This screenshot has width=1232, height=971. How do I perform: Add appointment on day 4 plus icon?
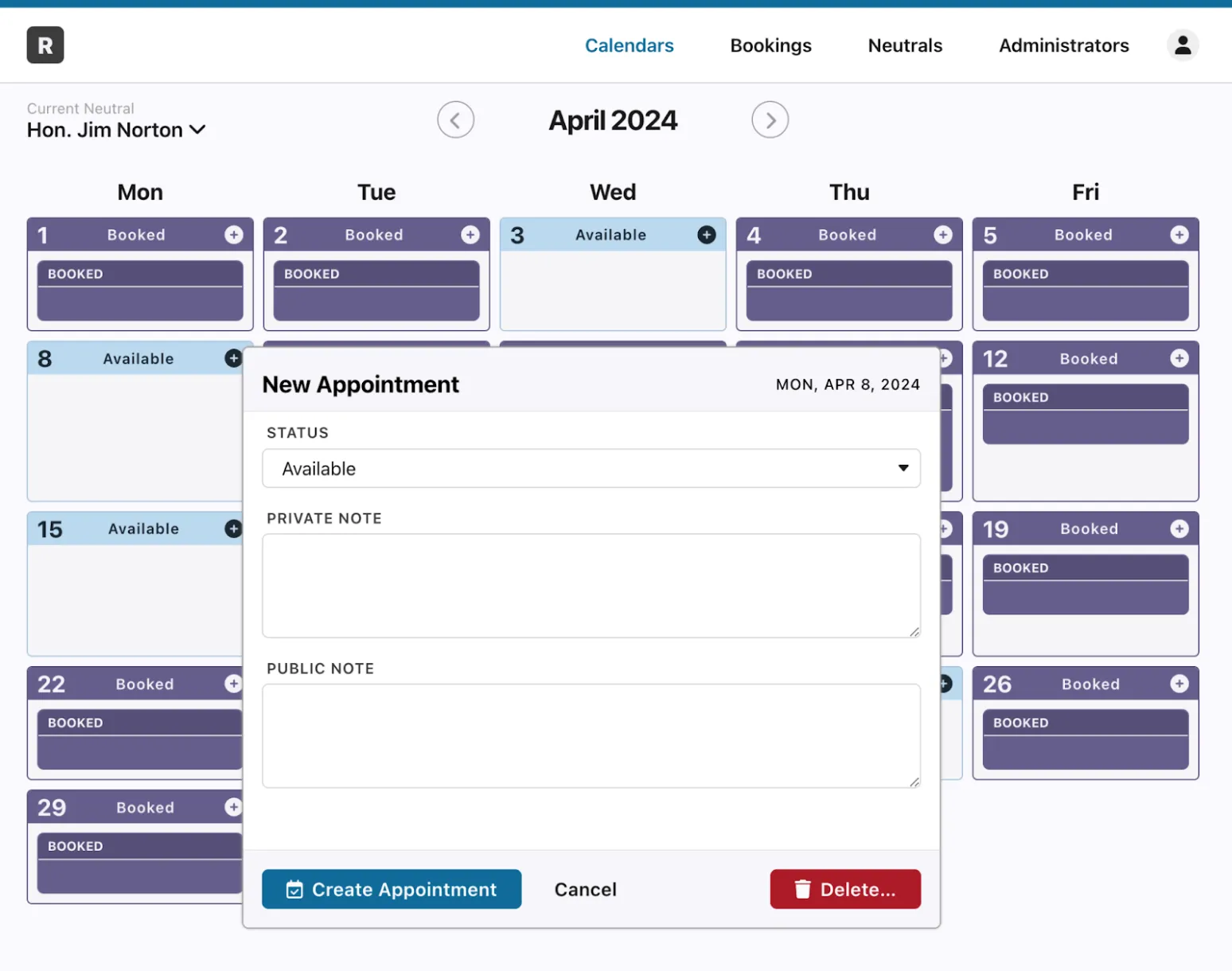coord(942,235)
